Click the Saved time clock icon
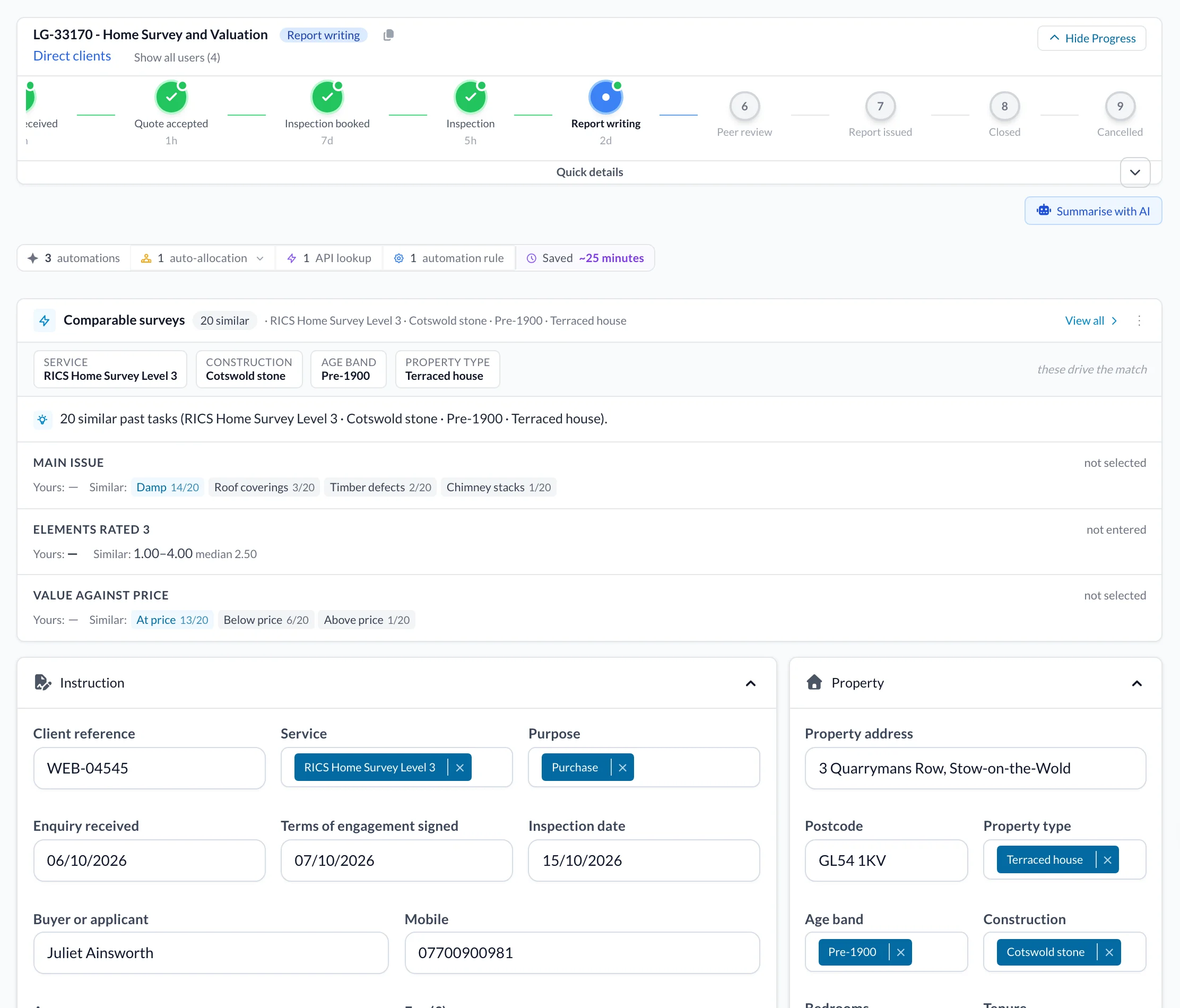The image size is (1180, 1008). click(x=531, y=258)
